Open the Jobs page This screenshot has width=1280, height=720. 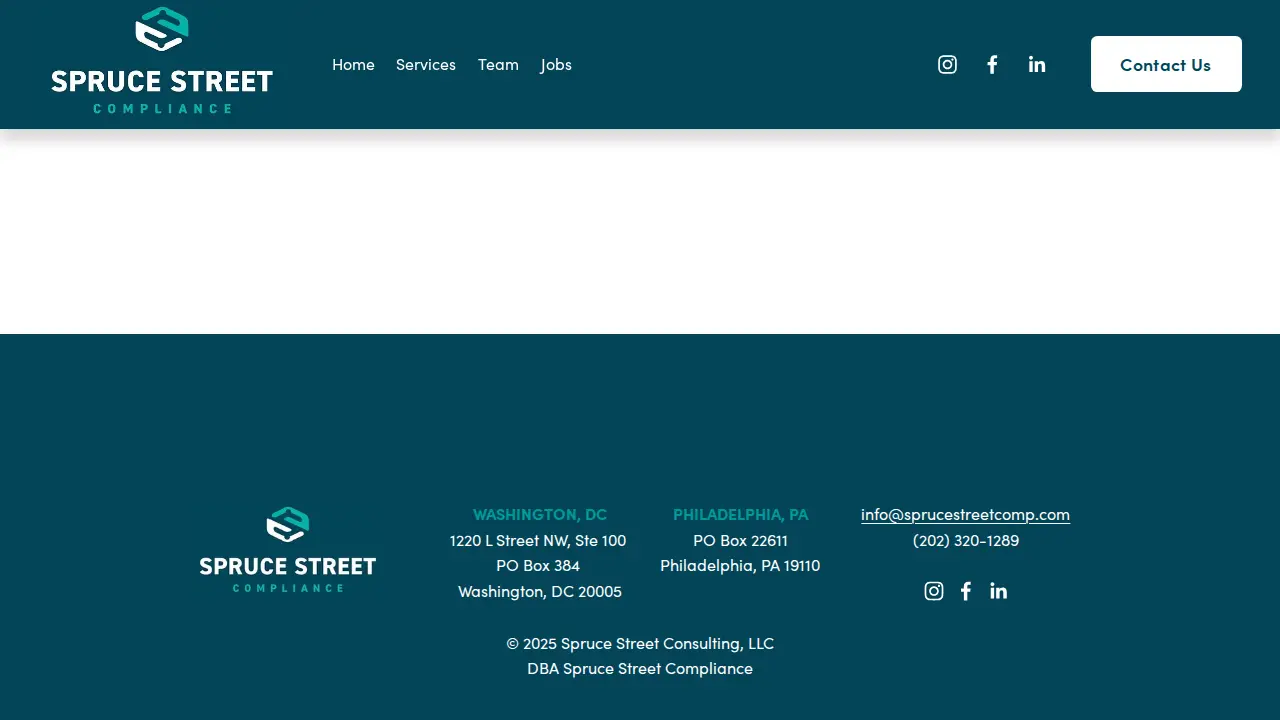(x=556, y=65)
